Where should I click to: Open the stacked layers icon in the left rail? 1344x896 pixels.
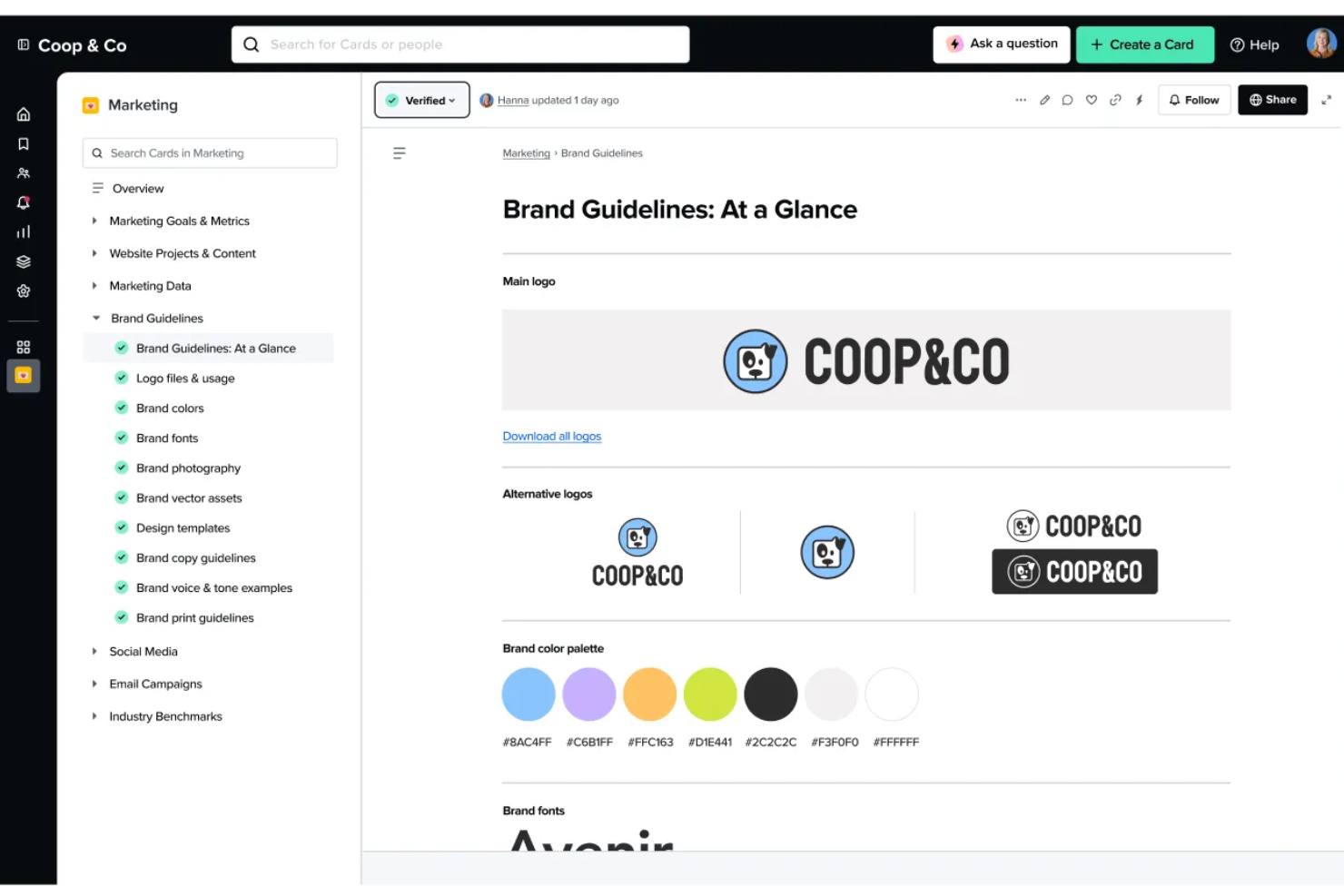[x=24, y=261]
